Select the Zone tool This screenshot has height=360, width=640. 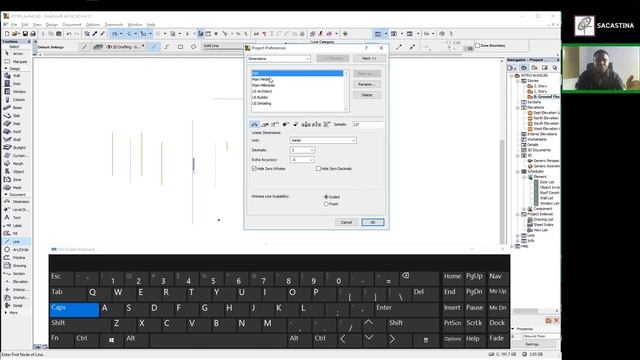[16, 180]
